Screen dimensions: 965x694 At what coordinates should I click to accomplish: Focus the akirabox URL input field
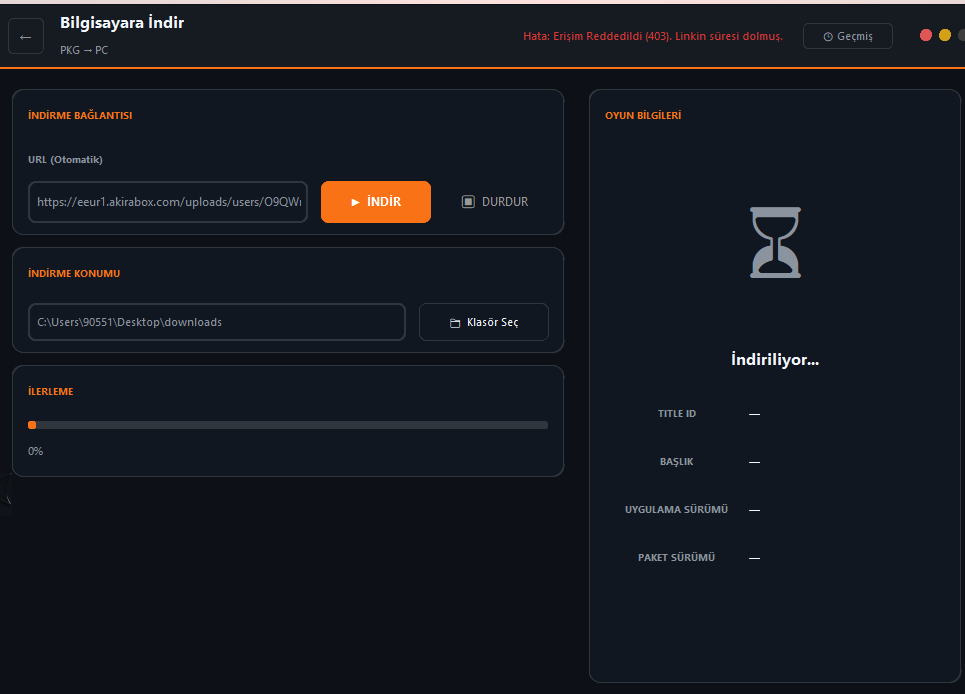(x=168, y=202)
